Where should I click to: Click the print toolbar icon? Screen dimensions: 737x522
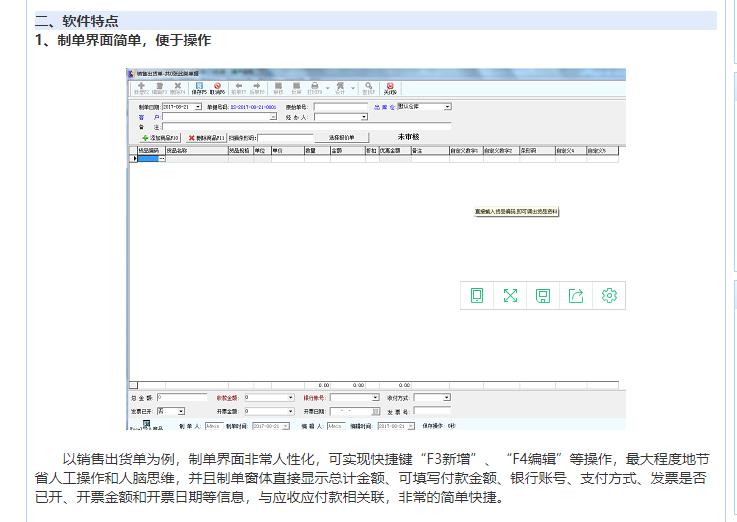314,88
